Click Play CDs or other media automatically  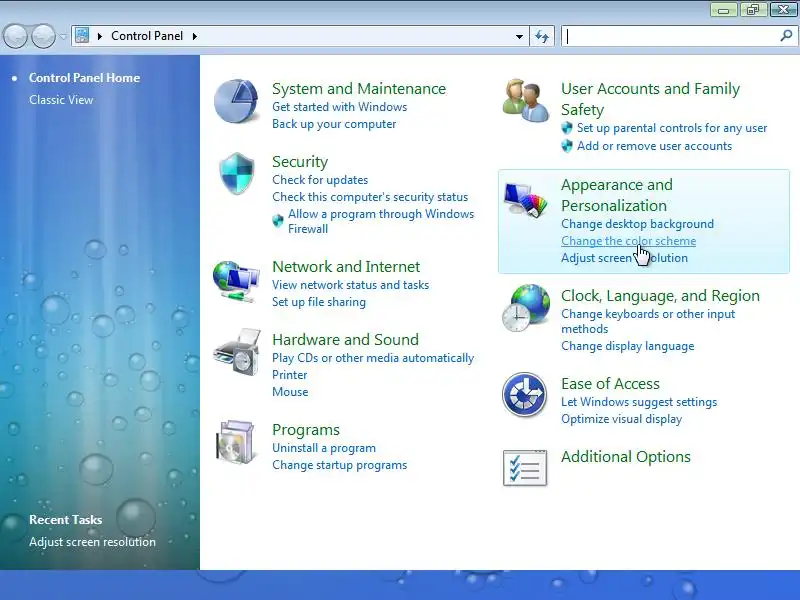tap(373, 358)
